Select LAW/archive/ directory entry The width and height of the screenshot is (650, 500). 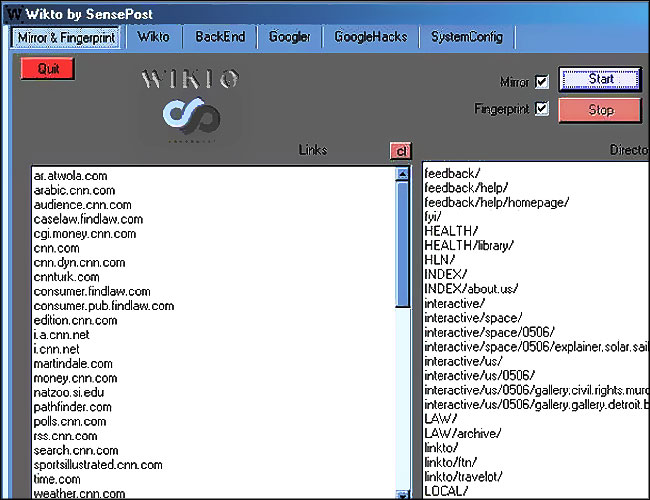[x=463, y=434]
